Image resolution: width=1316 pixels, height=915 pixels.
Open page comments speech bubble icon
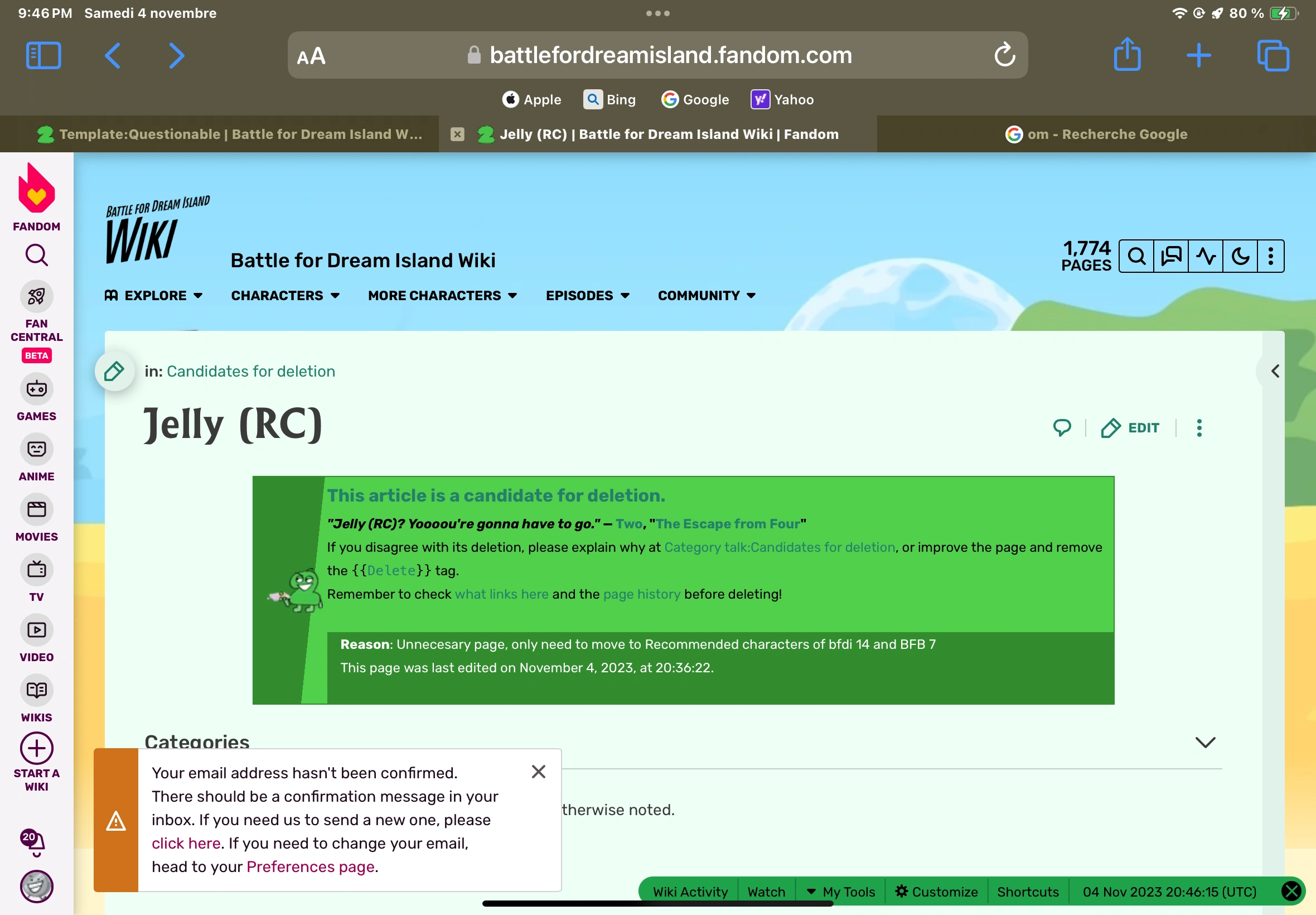(x=1062, y=428)
